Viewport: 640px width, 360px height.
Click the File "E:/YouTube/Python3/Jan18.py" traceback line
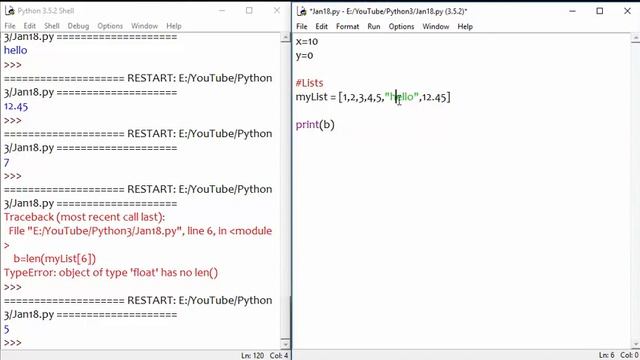click(140, 231)
